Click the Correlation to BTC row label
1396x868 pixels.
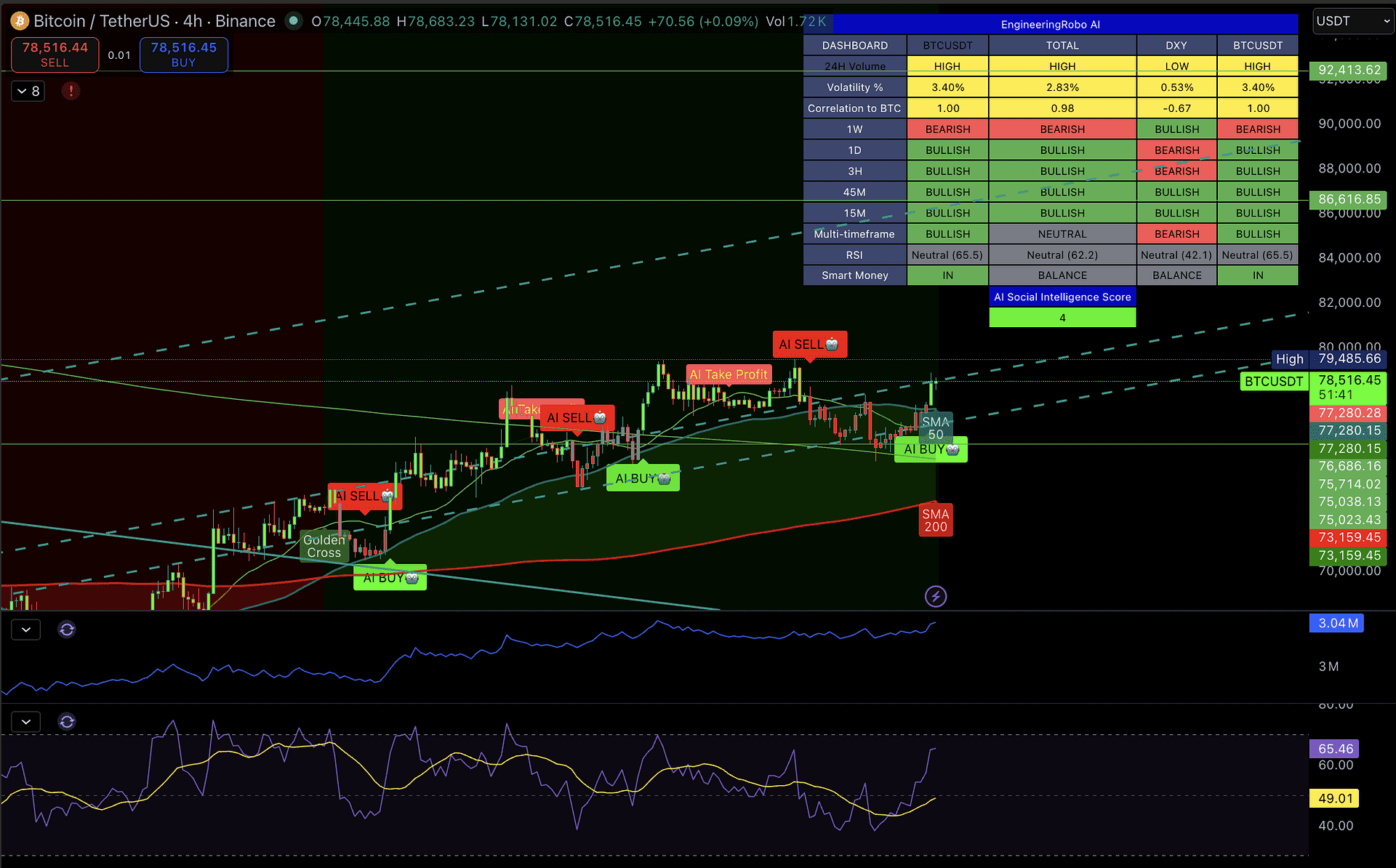(x=855, y=108)
